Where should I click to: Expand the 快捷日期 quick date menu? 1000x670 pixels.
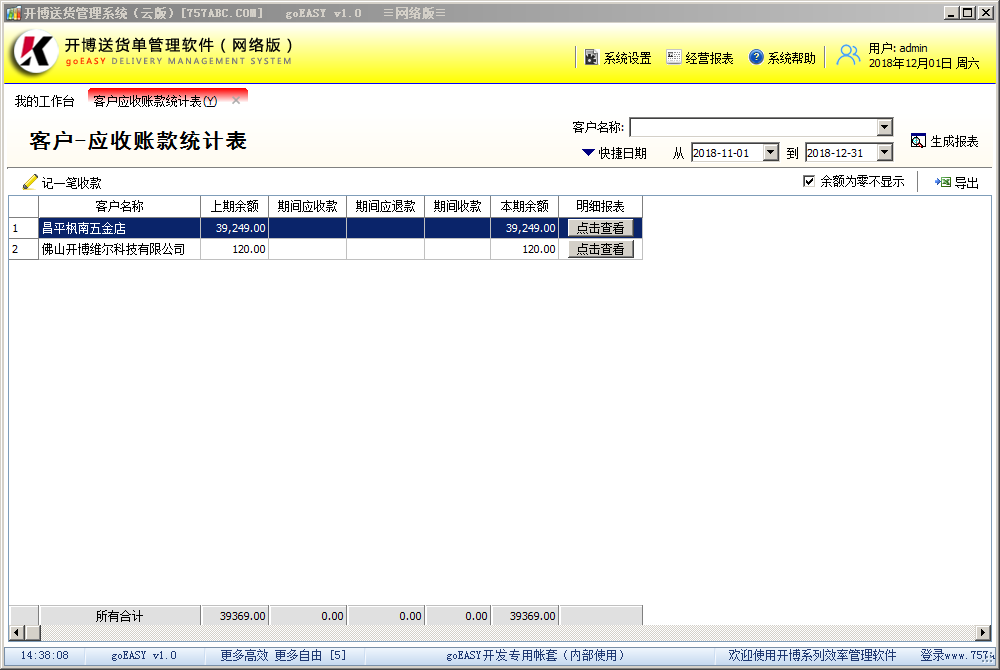coord(588,153)
